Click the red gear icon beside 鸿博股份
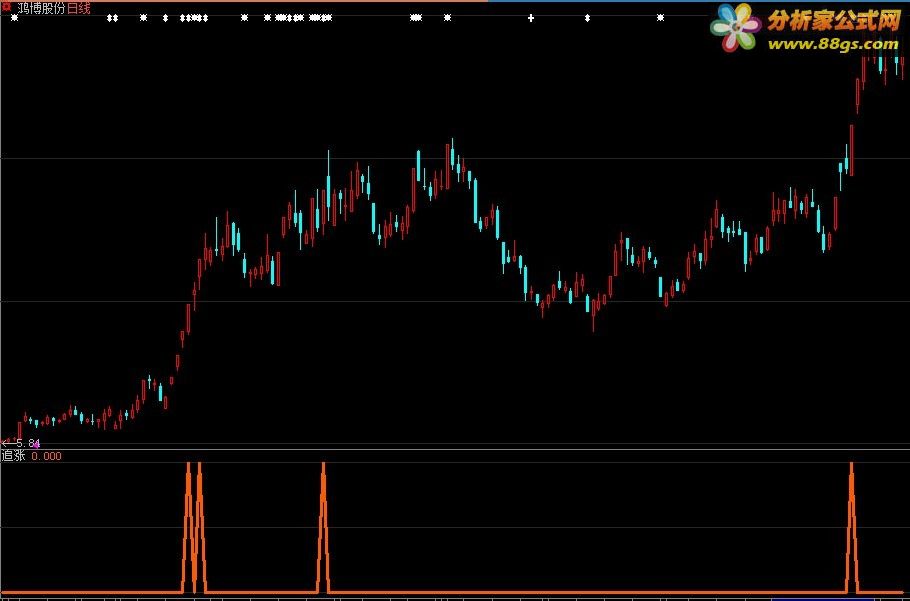The width and height of the screenshot is (910, 601). [x=6, y=8]
